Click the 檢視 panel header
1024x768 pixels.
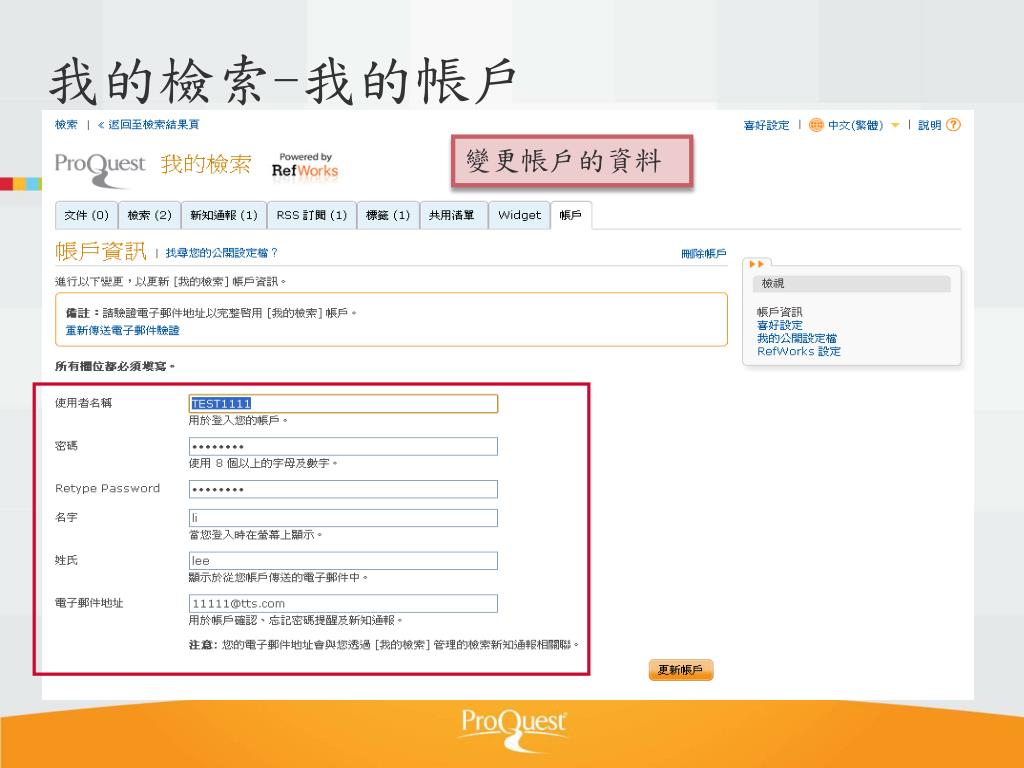[x=852, y=283]
